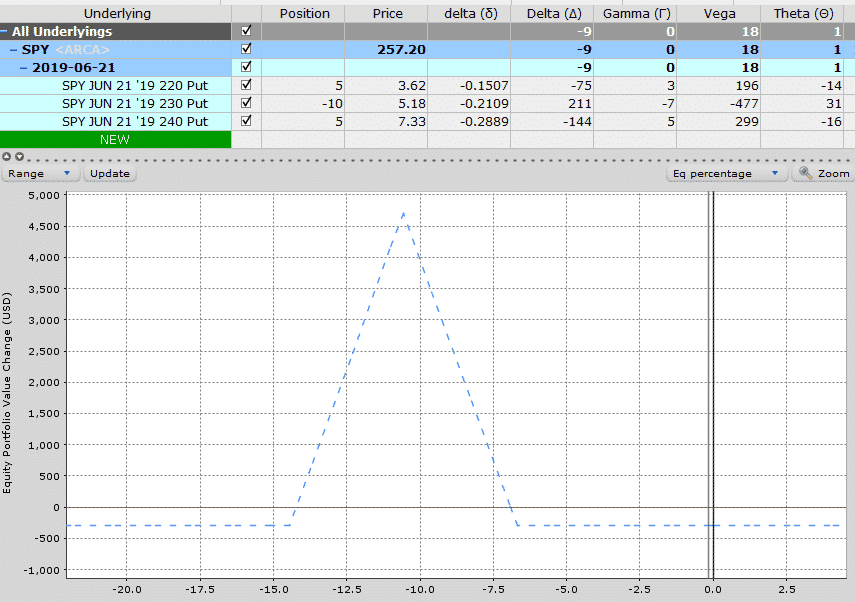
Task: Click the Theta (Θ) column header
Action: [803, 14]
